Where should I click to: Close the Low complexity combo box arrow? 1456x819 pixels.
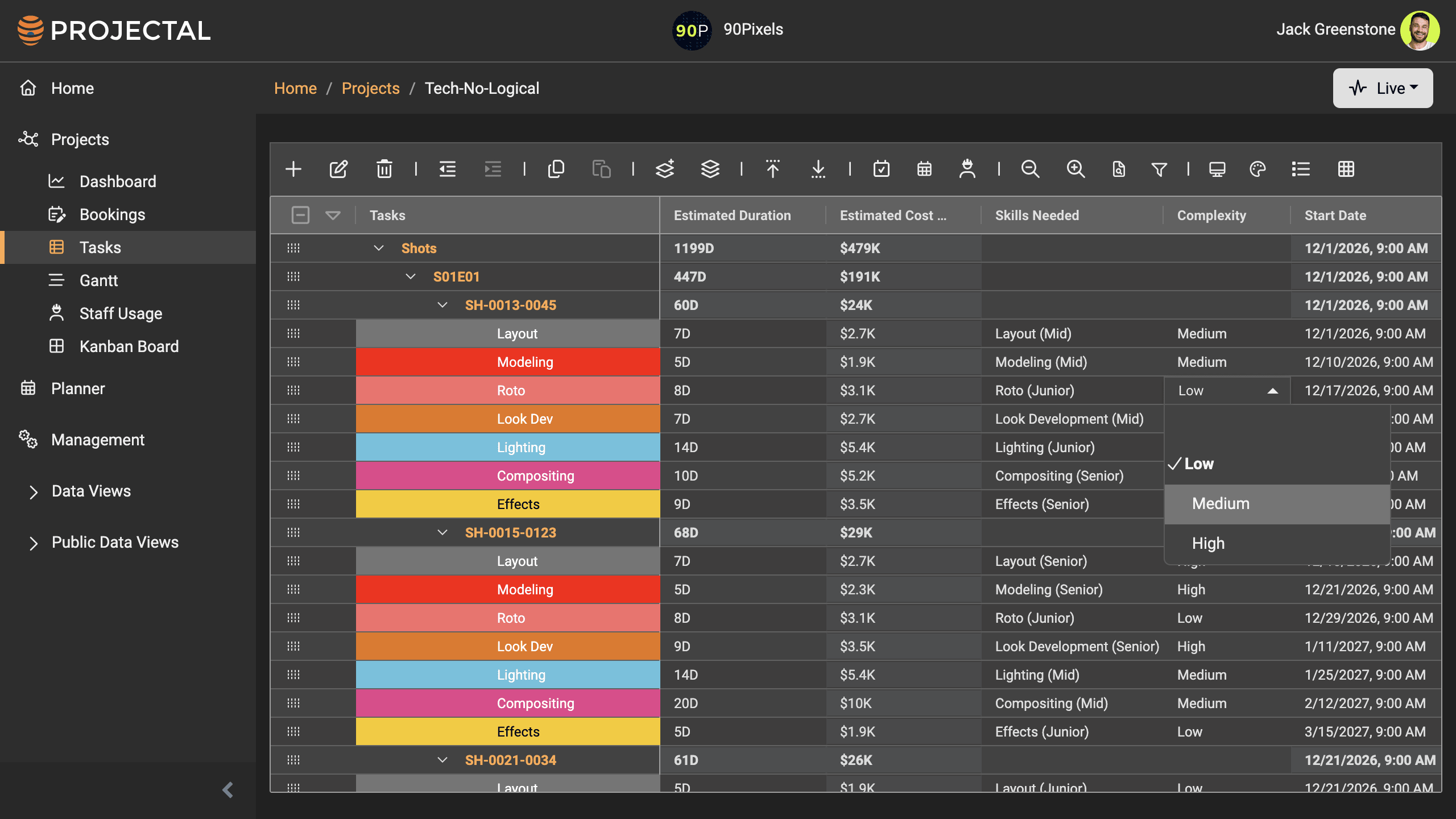(1273, 391)
